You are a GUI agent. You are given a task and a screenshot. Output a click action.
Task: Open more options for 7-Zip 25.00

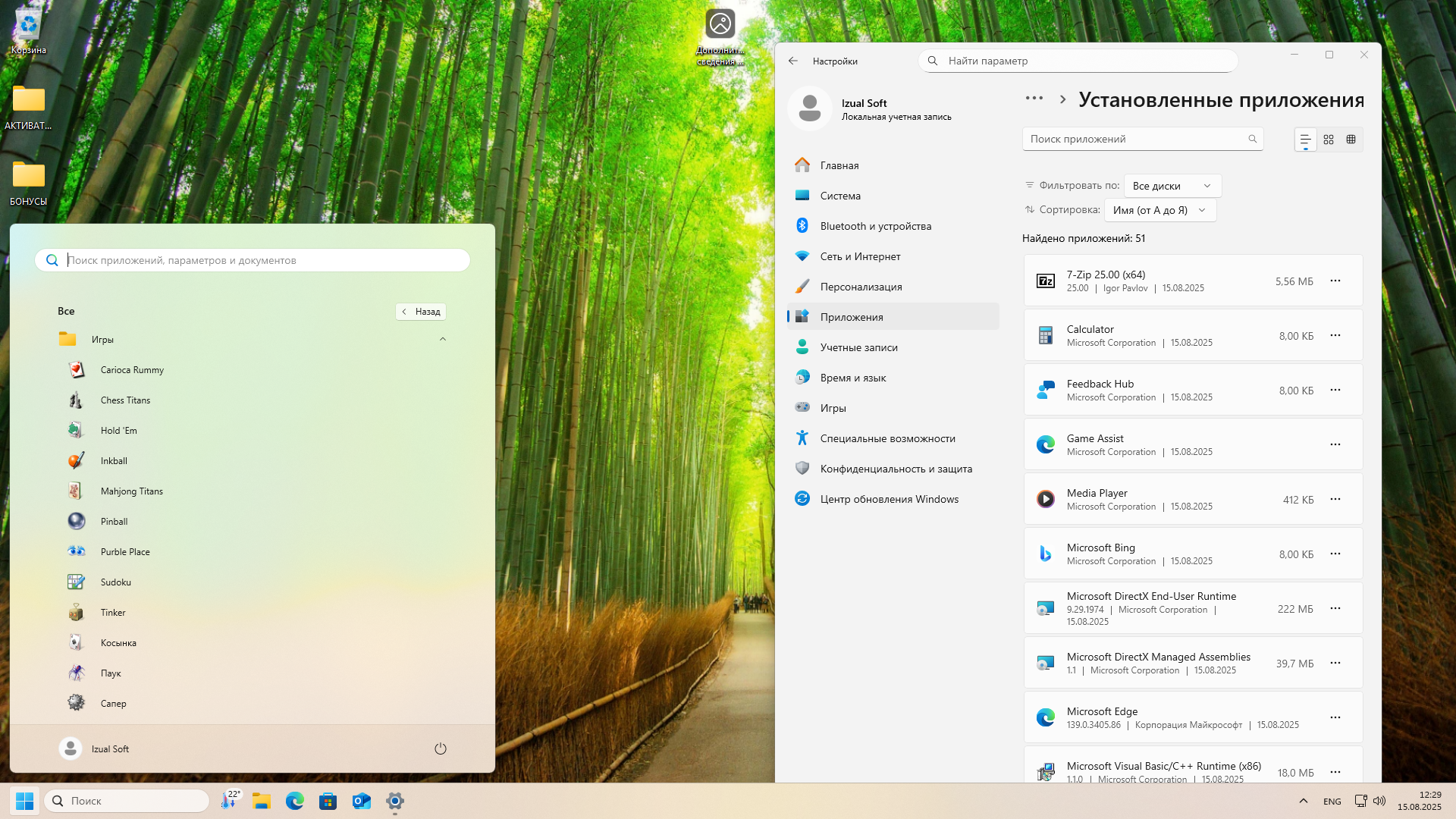1335,281
